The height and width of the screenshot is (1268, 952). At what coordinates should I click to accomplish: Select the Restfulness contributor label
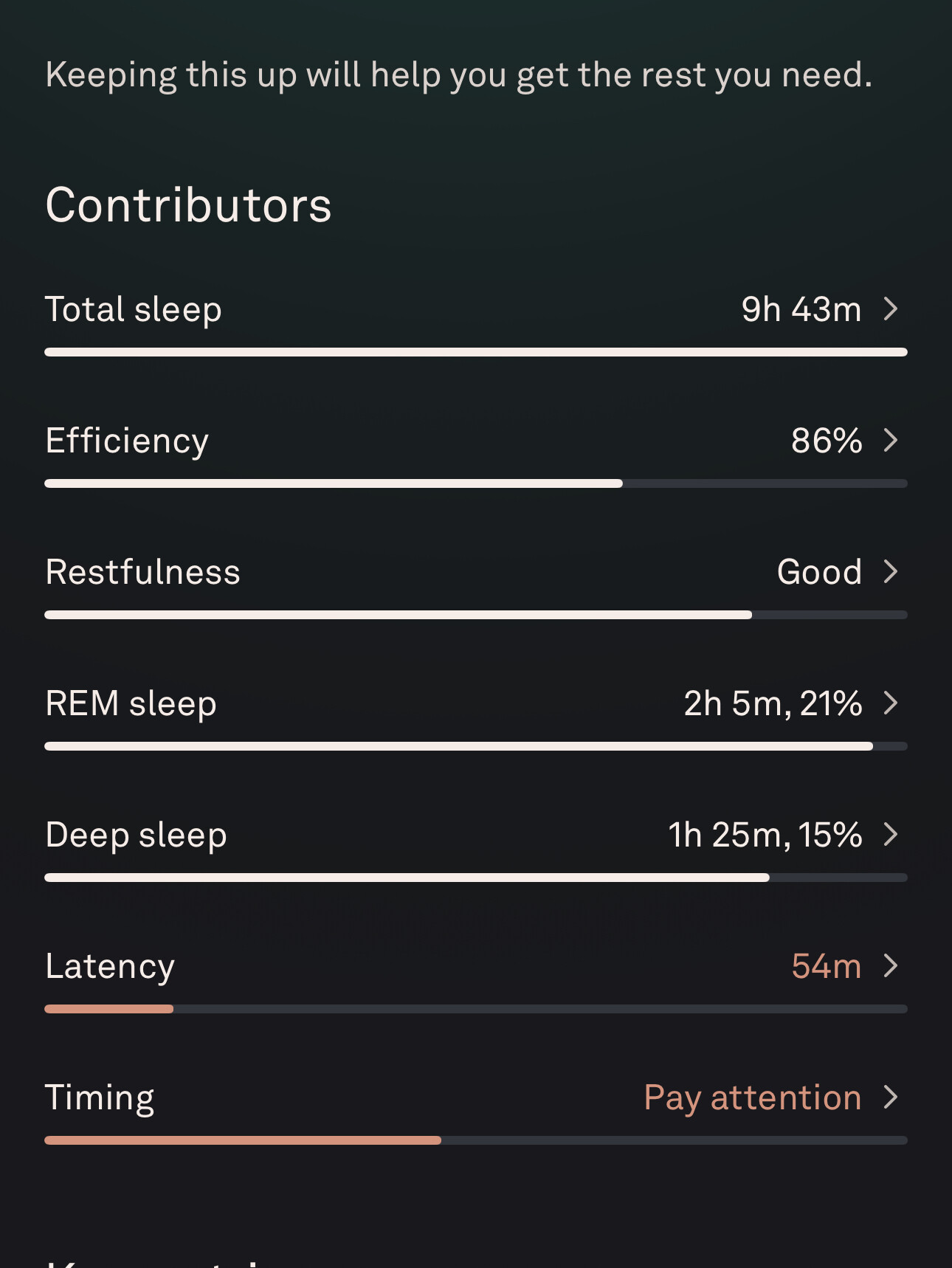coord(143,572)
